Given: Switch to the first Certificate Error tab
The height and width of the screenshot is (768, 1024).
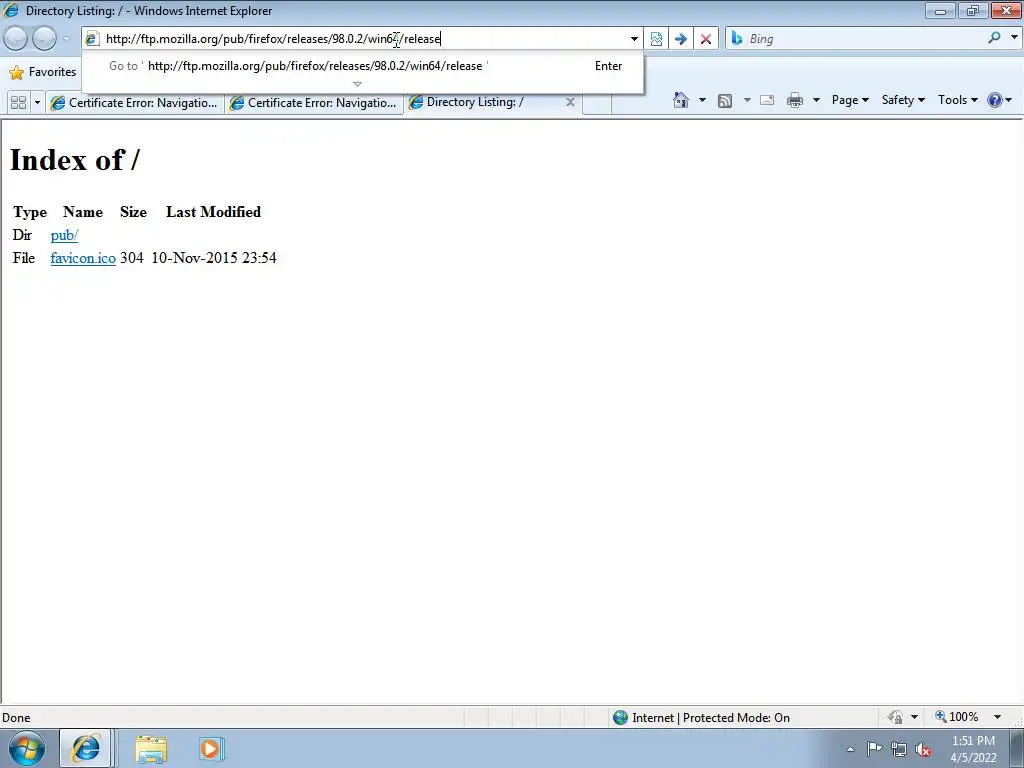Looking at the screenshot, I should click(x=135, y=103).
